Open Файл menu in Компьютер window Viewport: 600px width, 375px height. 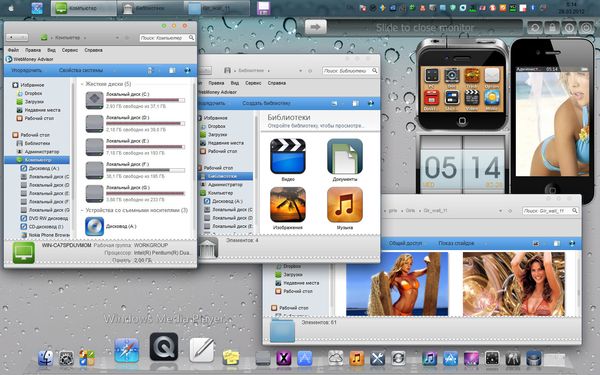click(x=13, y=50)
